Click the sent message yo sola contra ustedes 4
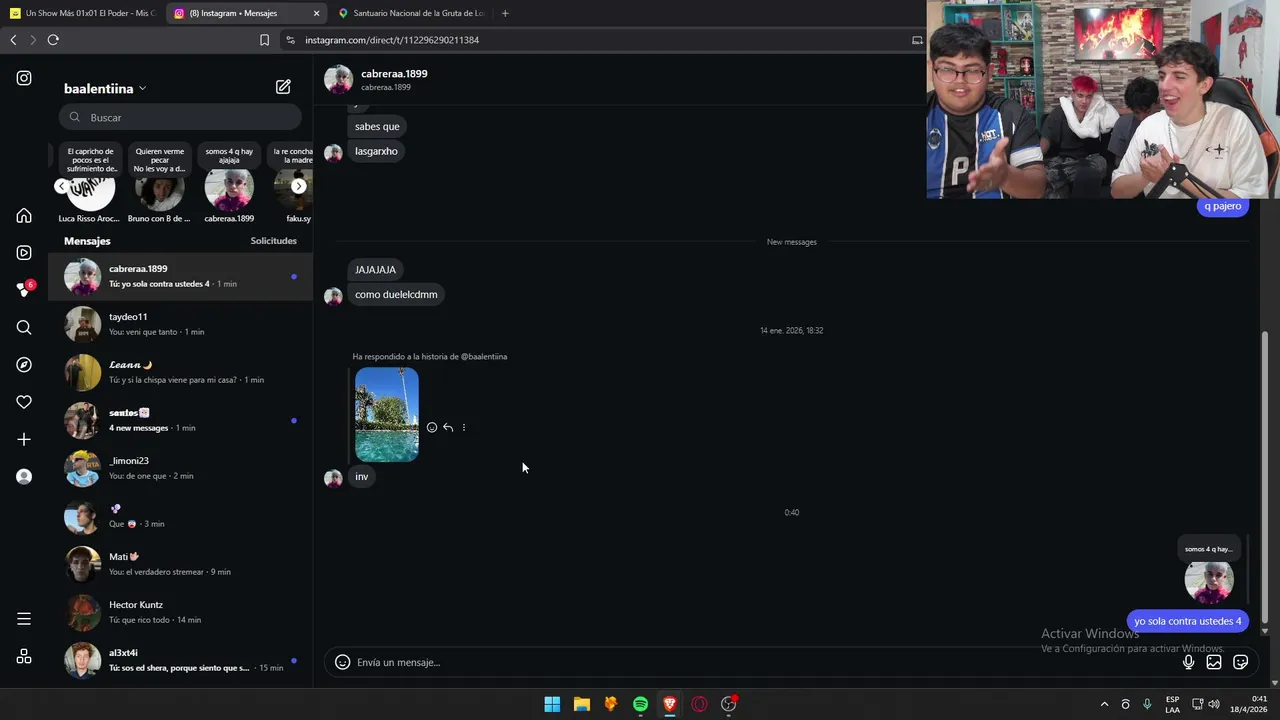Image resolution: width=1280 pixels, height=720 pixels. tap(1188, 621)
